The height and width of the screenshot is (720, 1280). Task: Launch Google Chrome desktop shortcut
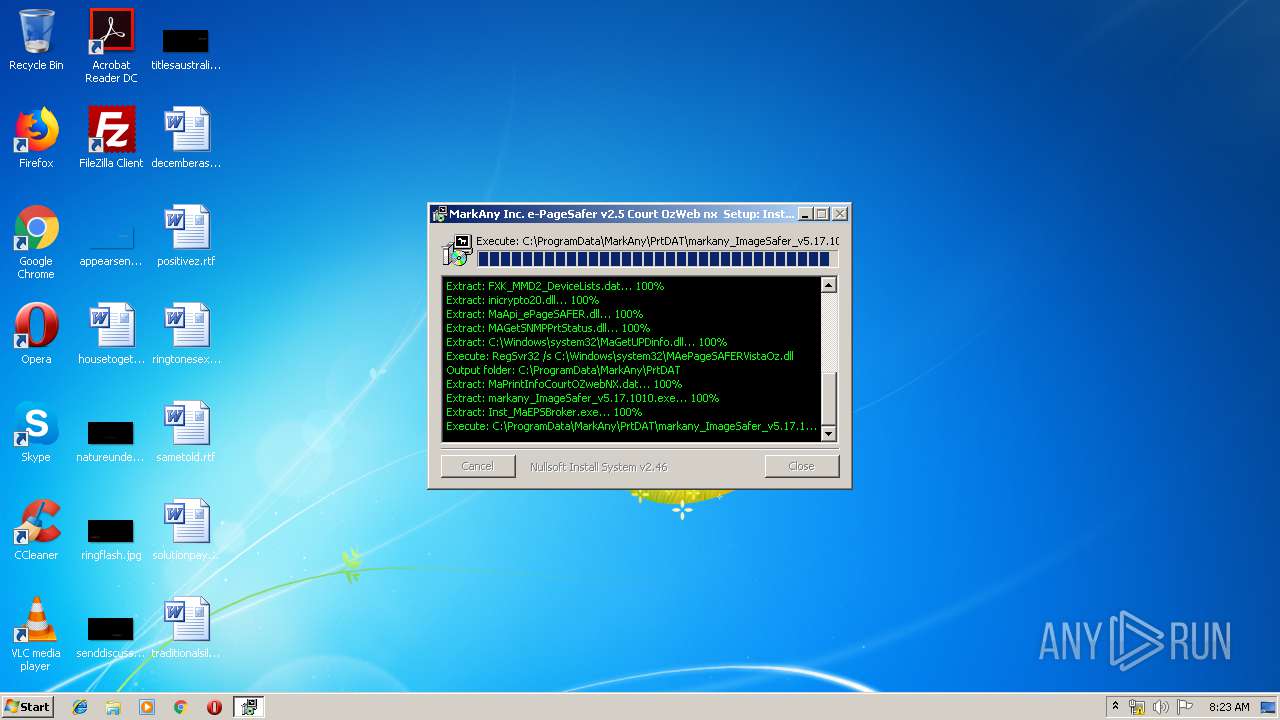point(36,243)
